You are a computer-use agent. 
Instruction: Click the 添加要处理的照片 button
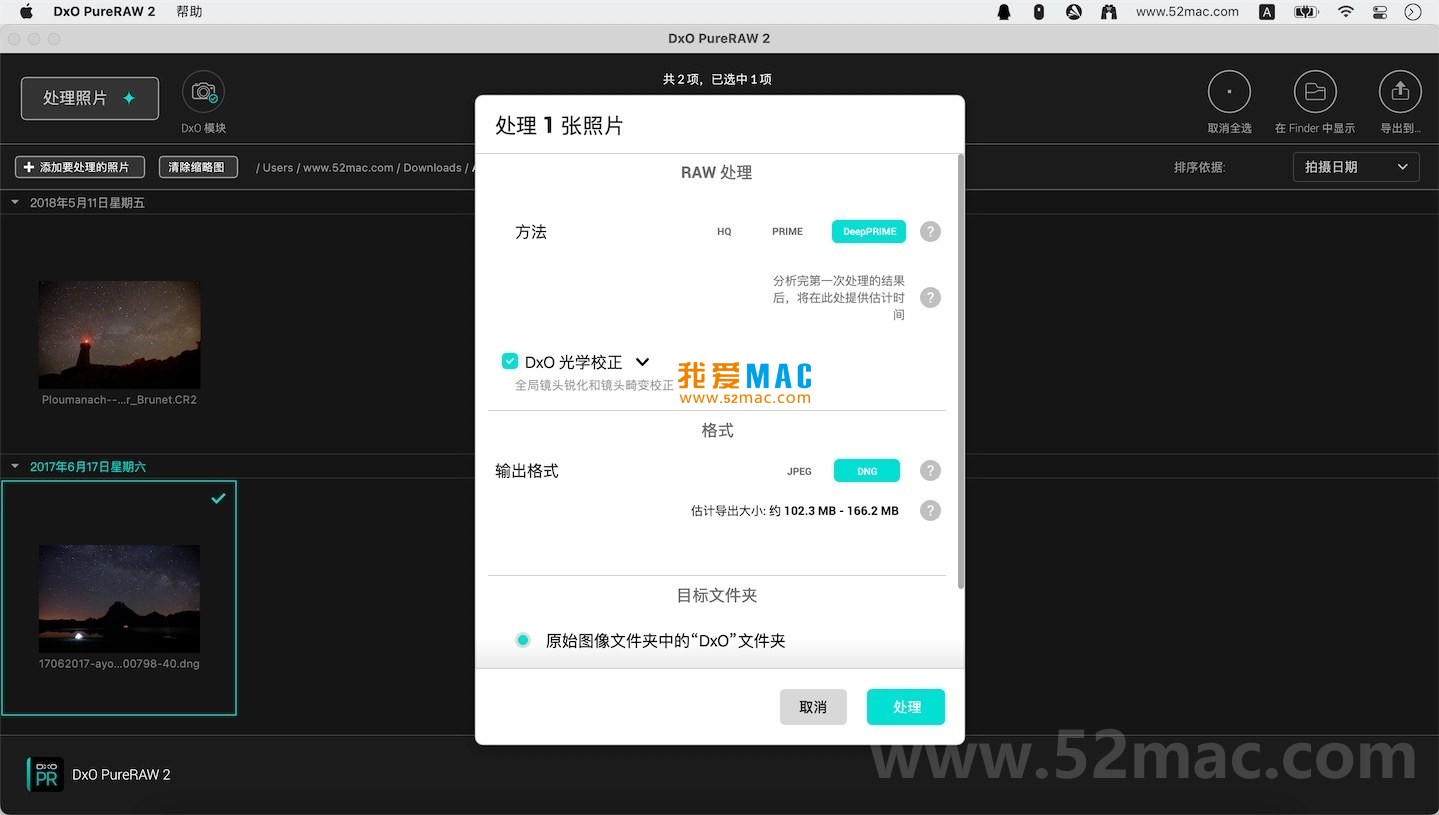click(80, 167)
